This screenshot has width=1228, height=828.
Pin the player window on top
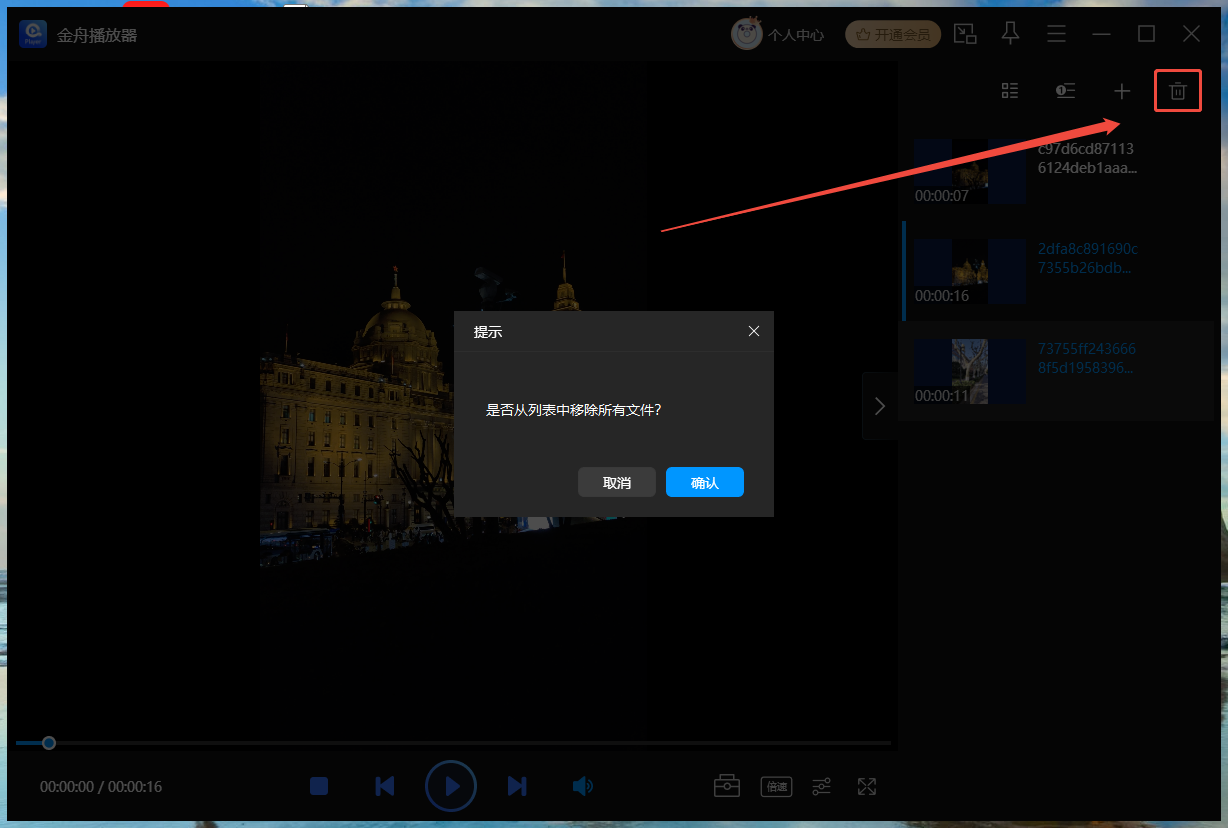[1011, 33]
